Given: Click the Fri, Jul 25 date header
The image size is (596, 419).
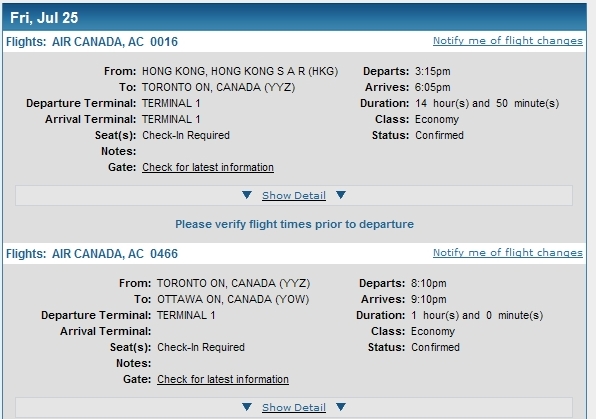Looking at the screenshot, I should click(44, 18).
